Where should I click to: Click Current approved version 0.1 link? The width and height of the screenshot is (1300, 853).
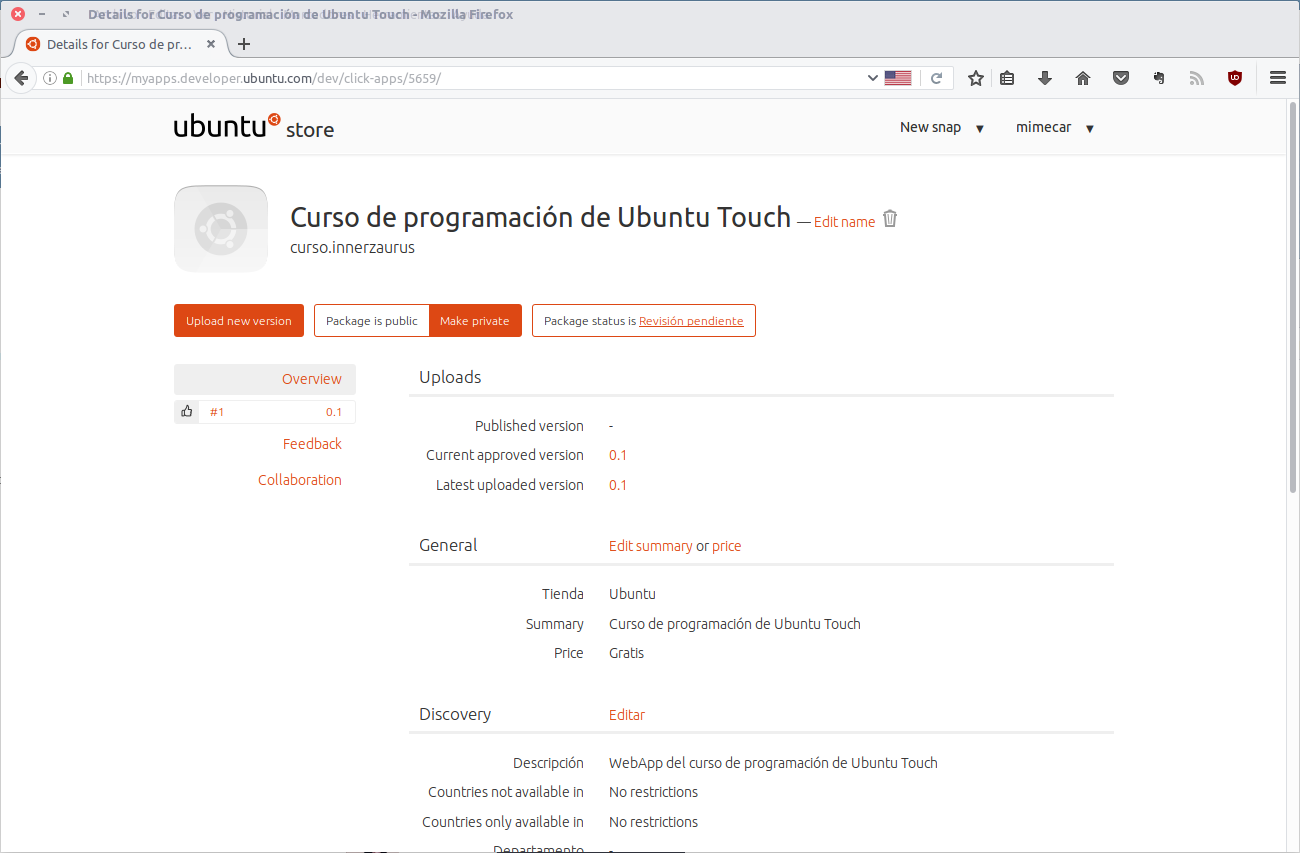point(618,455)
